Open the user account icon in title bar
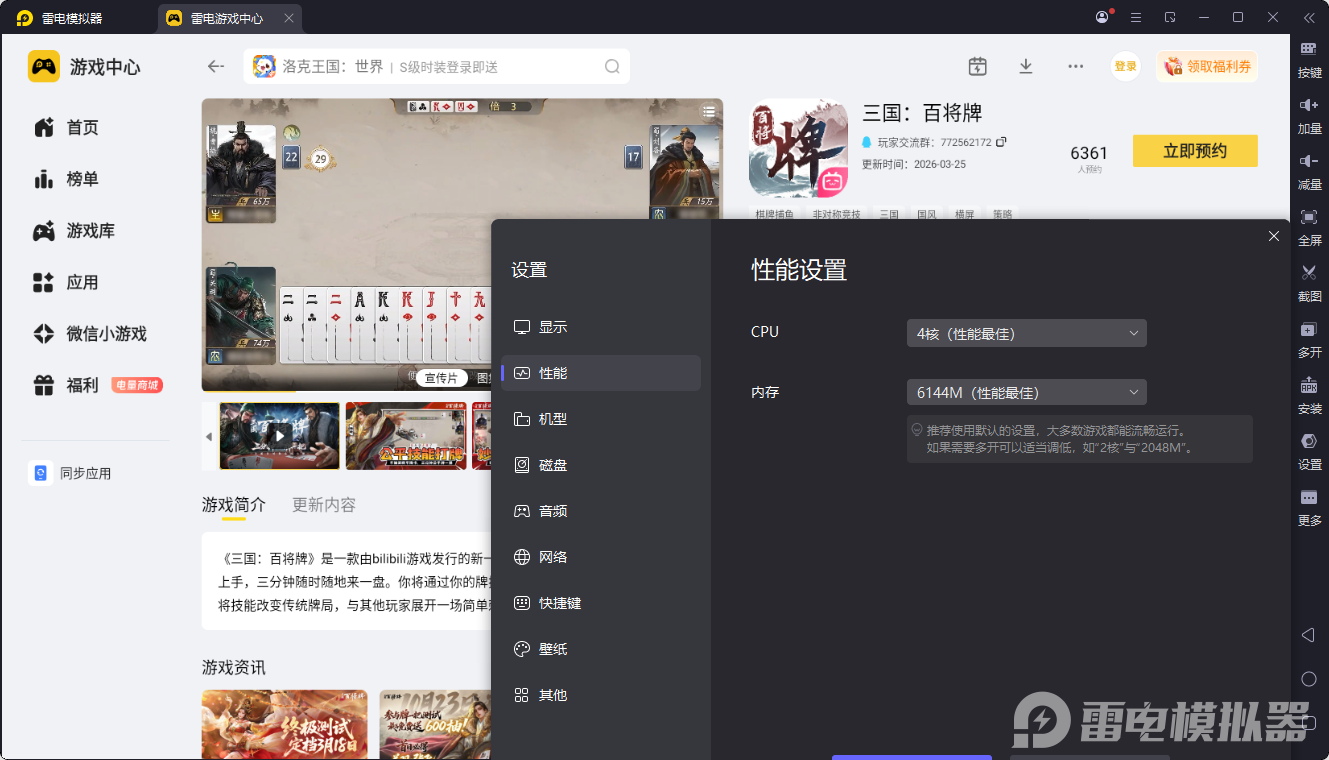 tap(1103, 17)
